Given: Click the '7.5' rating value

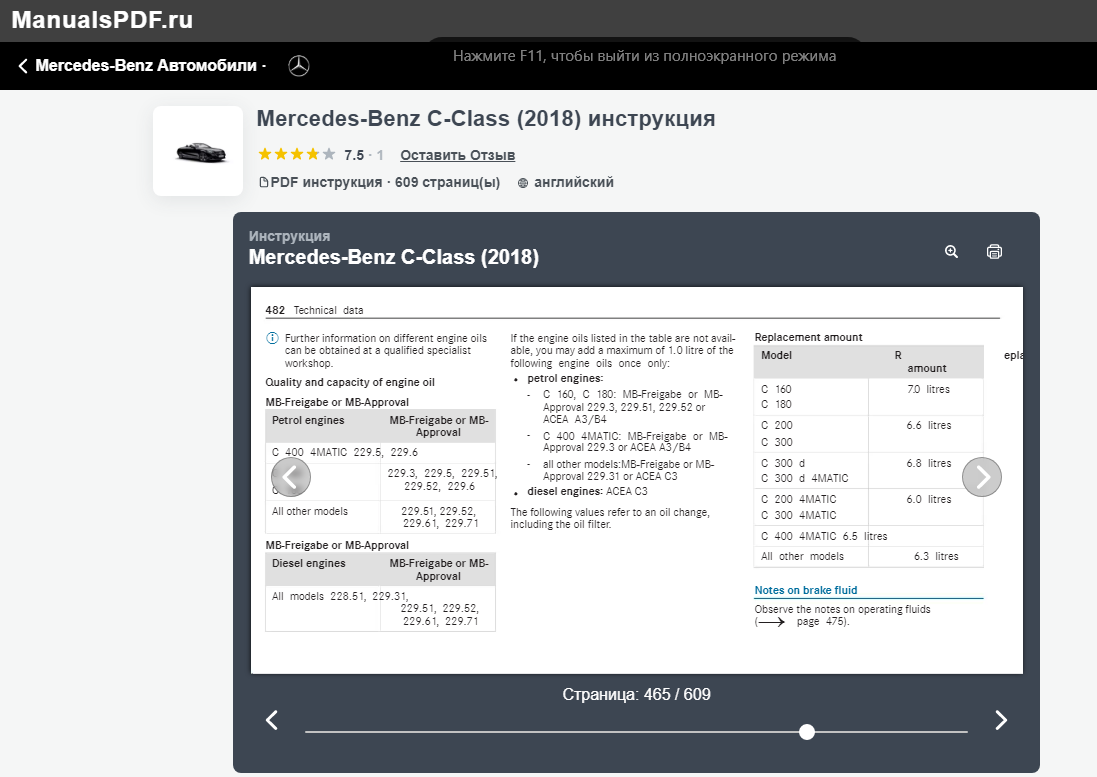Looking at the screenshot, I should coord(354,155).
